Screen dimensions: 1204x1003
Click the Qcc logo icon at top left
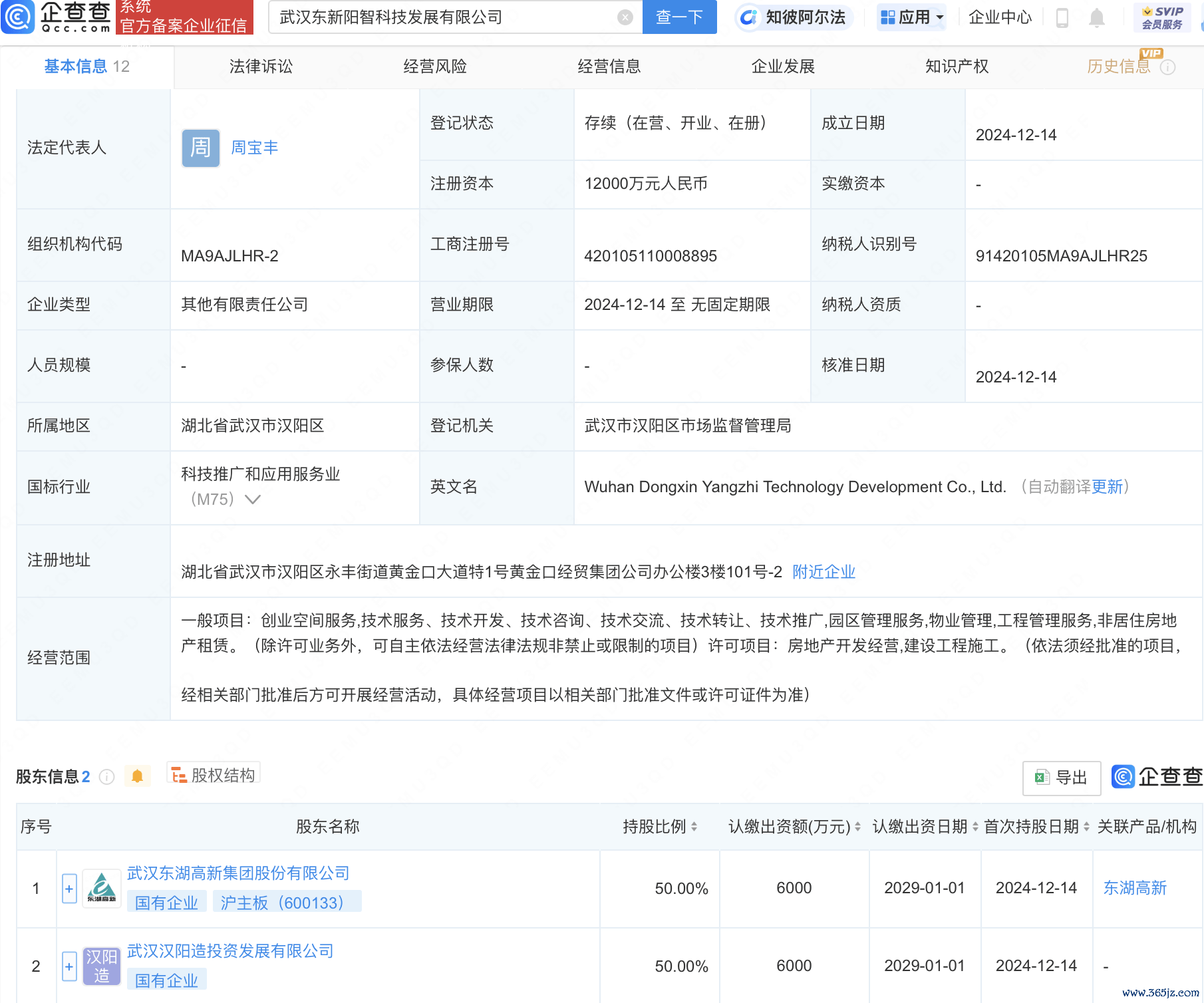(x=18, y=17)
